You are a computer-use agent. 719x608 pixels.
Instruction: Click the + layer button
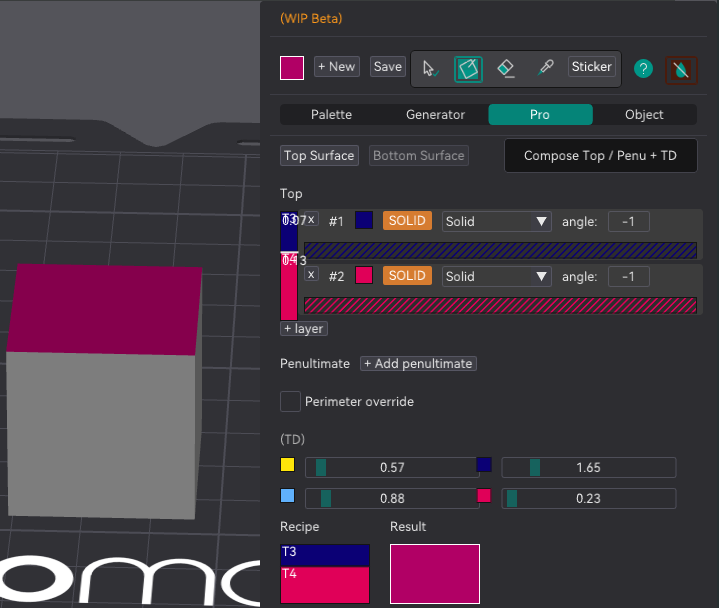click(x=304, y=329)
